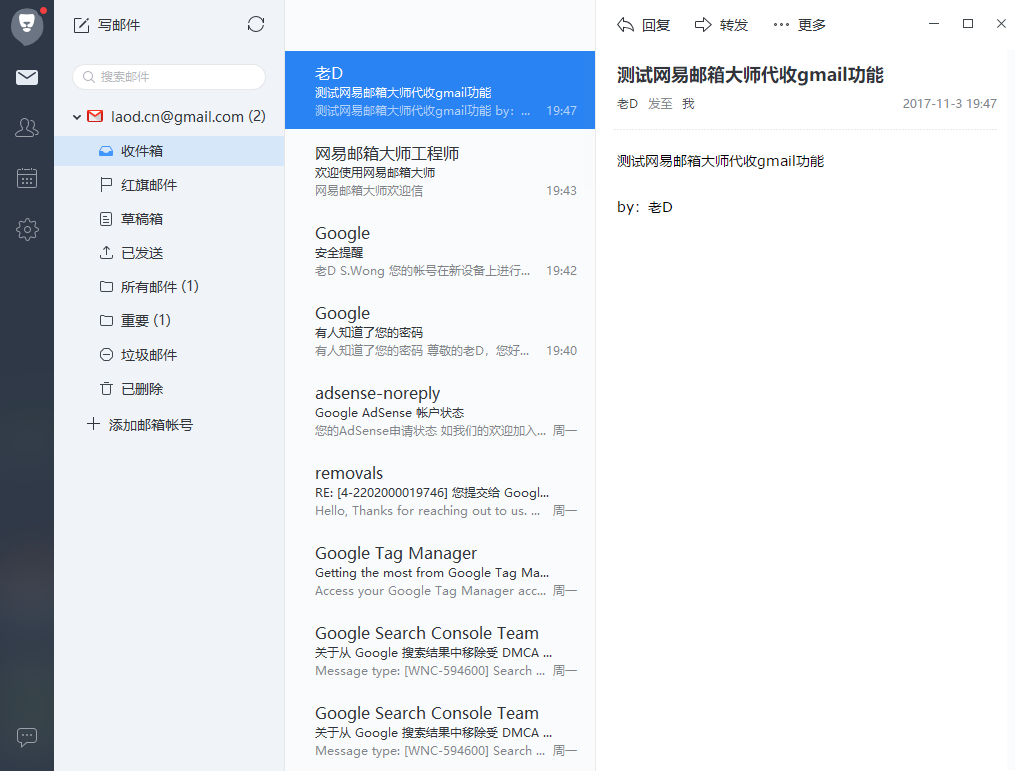The width and height of the screenshot is (1019, 771).
Task: Click the search magnifier icon
Action: [x=88, y=77]
